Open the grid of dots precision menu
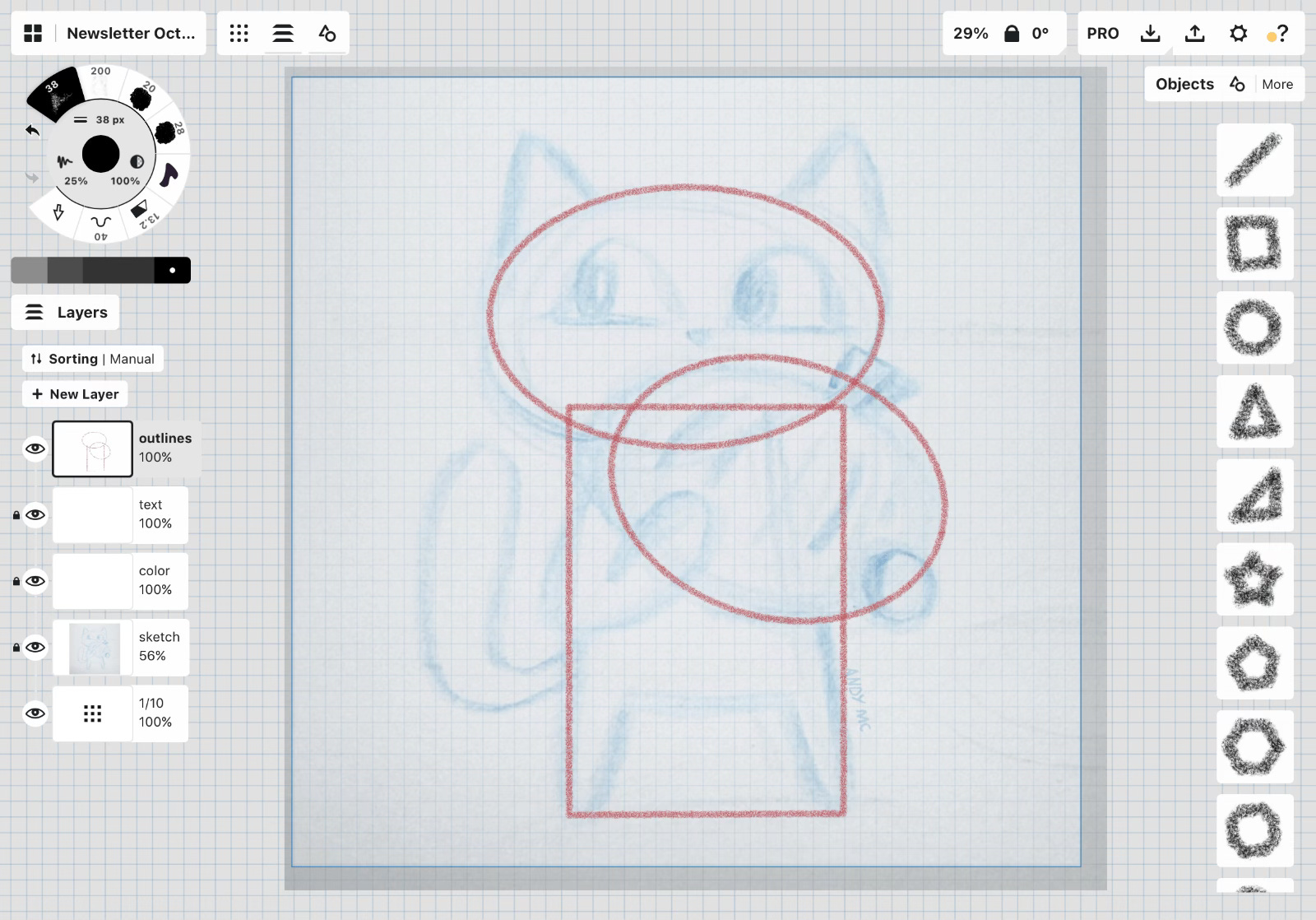 coord(239,33)
